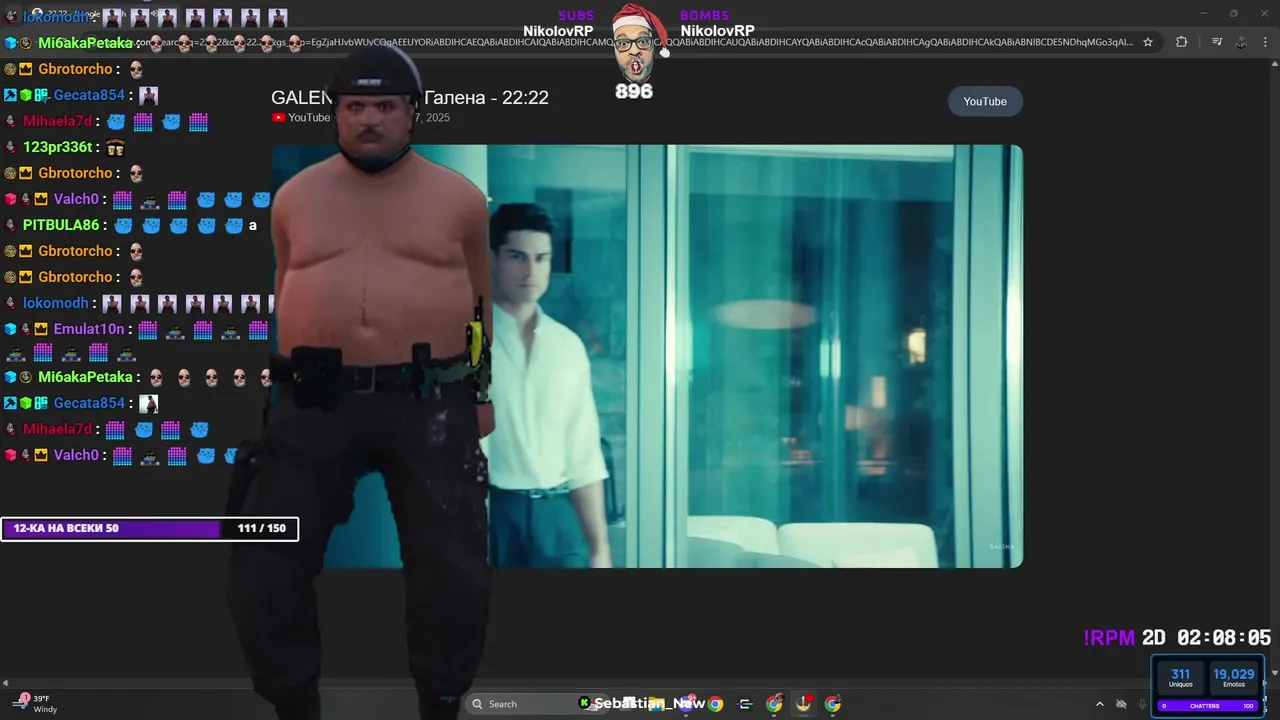The width and height of the screenshot is (1280, 720).
Task: Open the browser profile avatar icon
Action: 1241,42
